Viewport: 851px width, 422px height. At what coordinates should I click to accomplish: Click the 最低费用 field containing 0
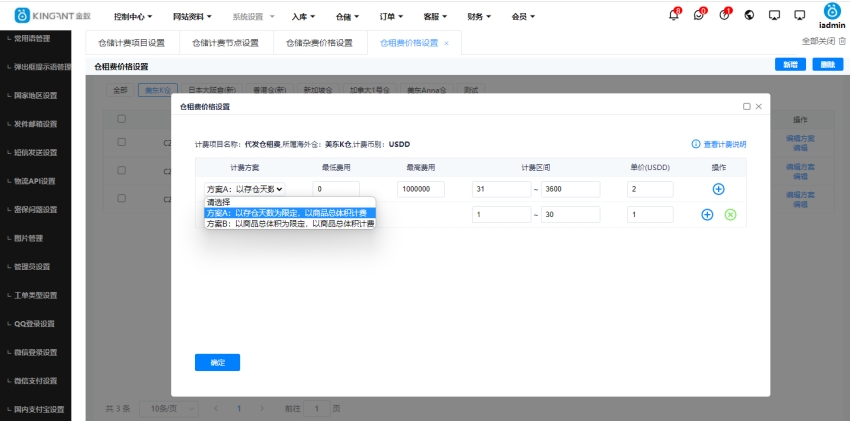click(x=336, y=189)
